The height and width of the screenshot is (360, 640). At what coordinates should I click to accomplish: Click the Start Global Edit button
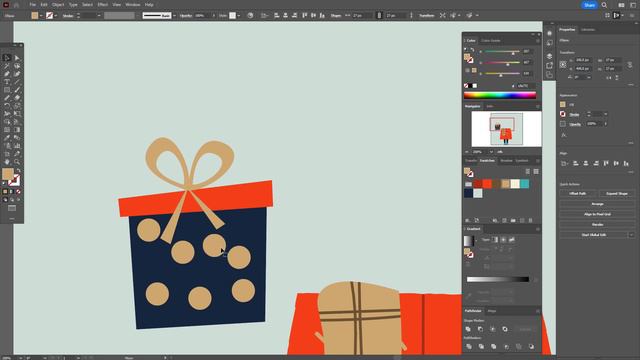pos(593,235)
